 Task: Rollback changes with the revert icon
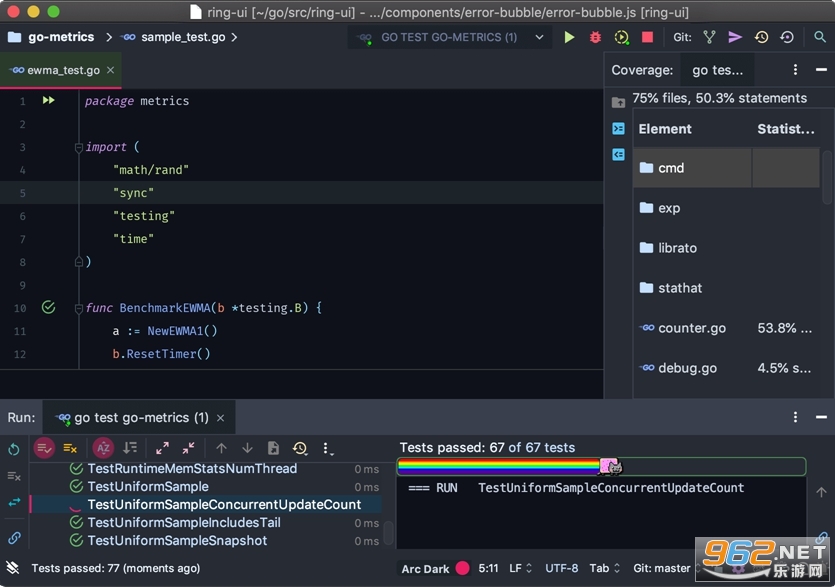coord(787,37)
